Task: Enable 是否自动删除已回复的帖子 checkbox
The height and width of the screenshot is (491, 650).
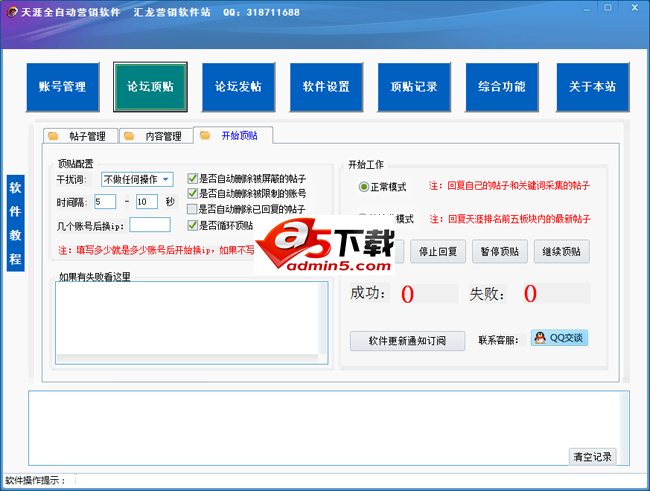Action: click(192, 209)
